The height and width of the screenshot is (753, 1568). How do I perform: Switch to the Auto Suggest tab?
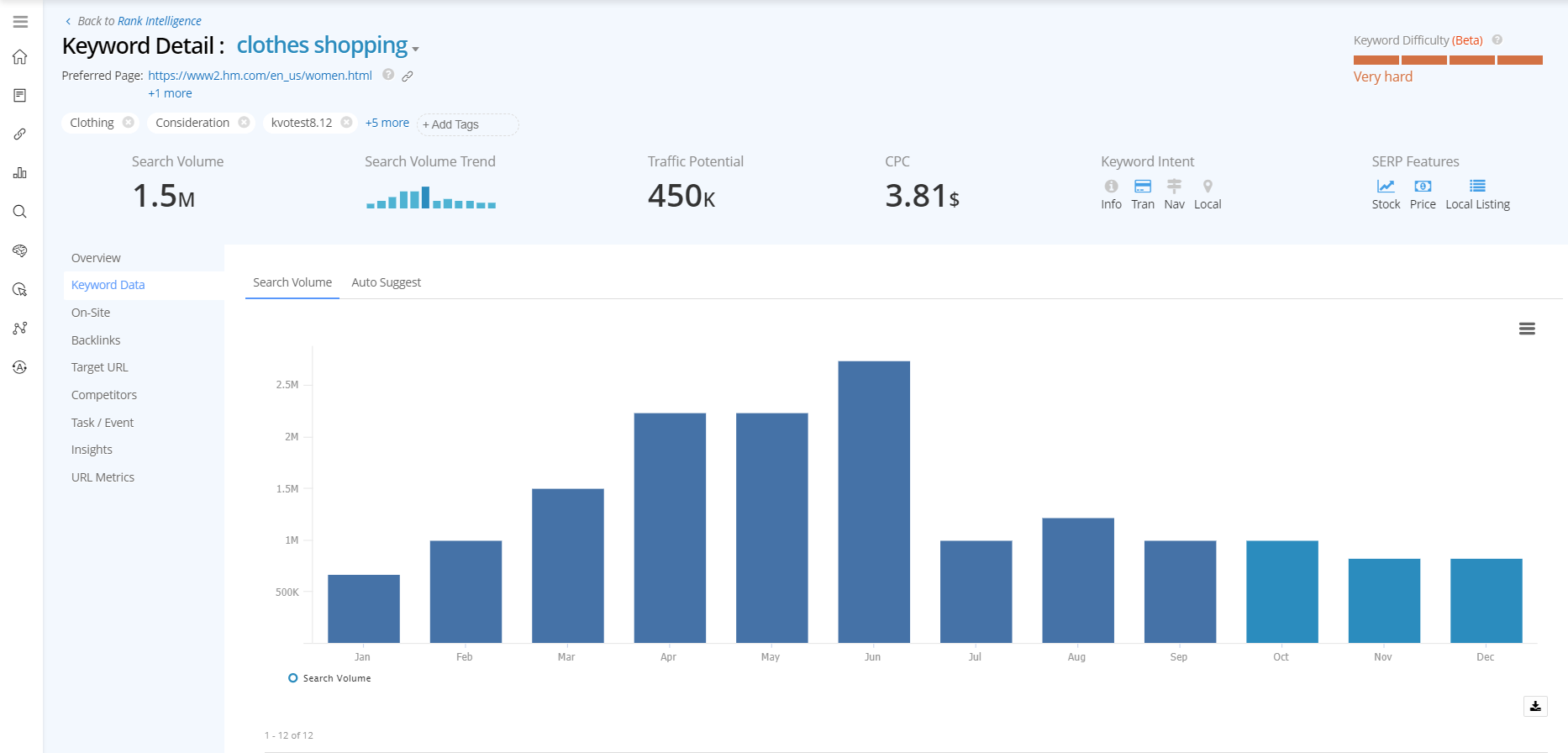pos(386,282)
